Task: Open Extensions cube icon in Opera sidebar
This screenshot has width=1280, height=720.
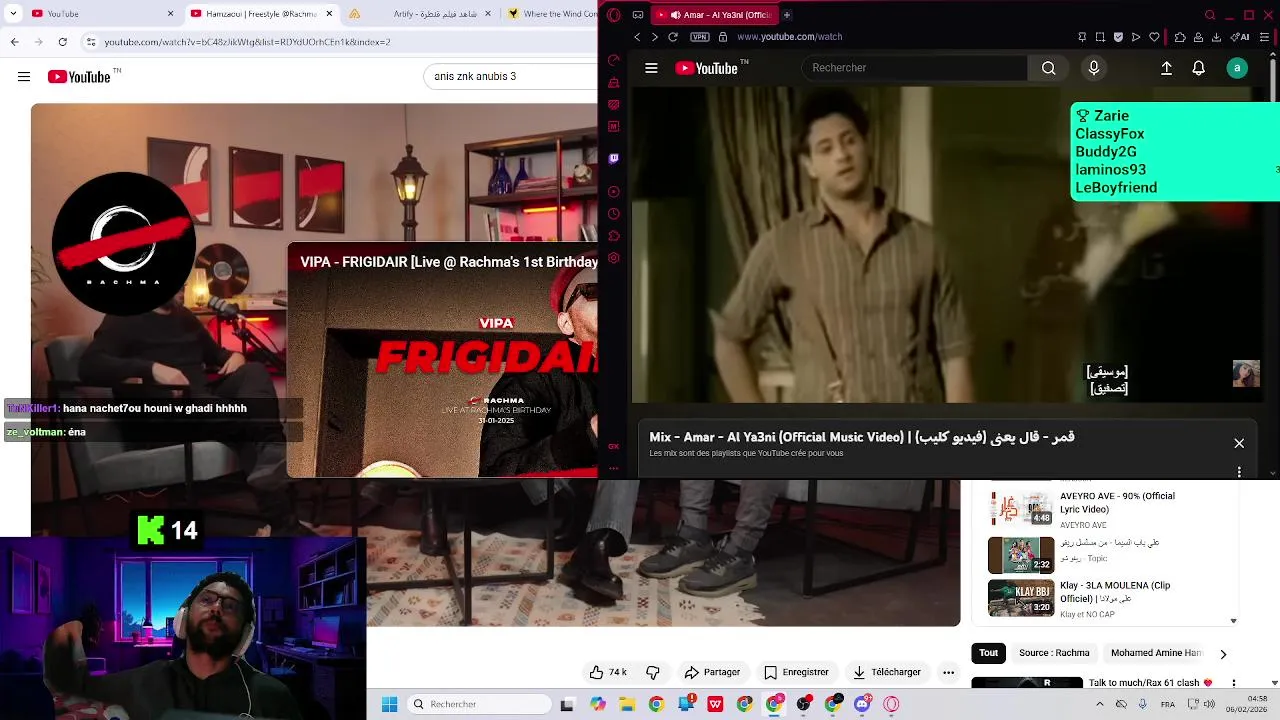Action: coord(614,236)
